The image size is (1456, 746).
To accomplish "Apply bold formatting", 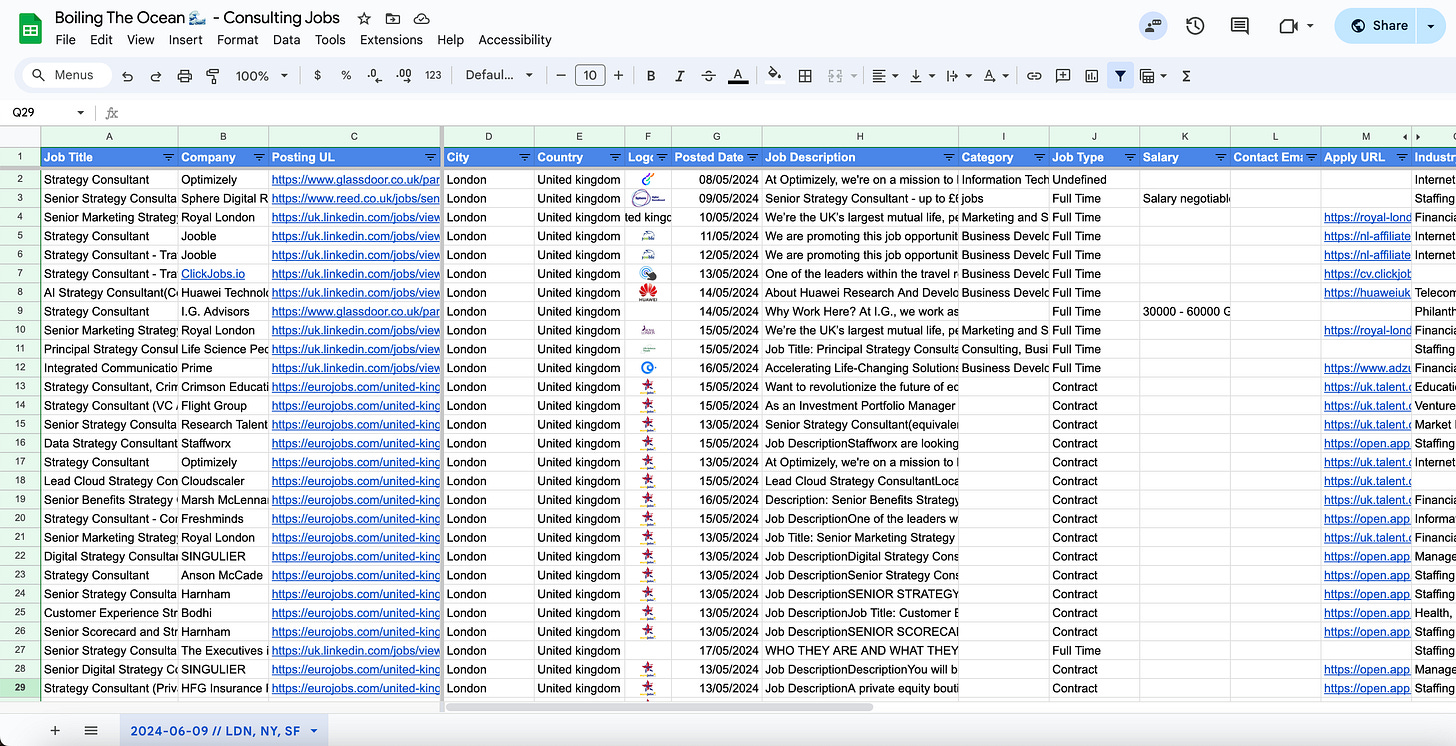I will click(651, 76).
